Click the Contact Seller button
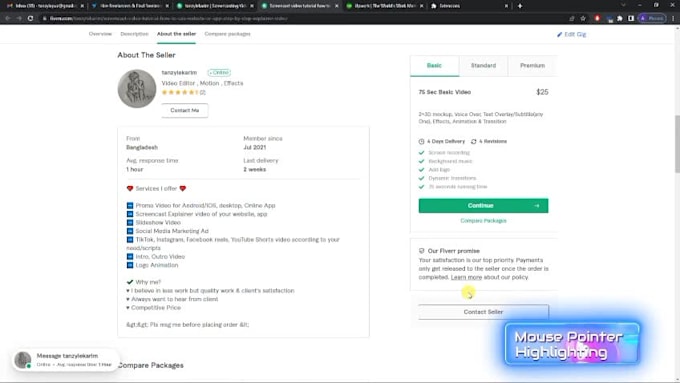 point(483,312)
